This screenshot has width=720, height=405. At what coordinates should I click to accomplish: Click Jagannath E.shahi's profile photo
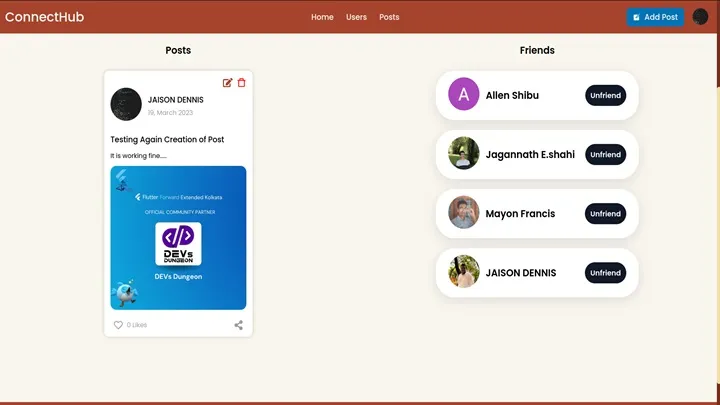click(x=463, y=154)
